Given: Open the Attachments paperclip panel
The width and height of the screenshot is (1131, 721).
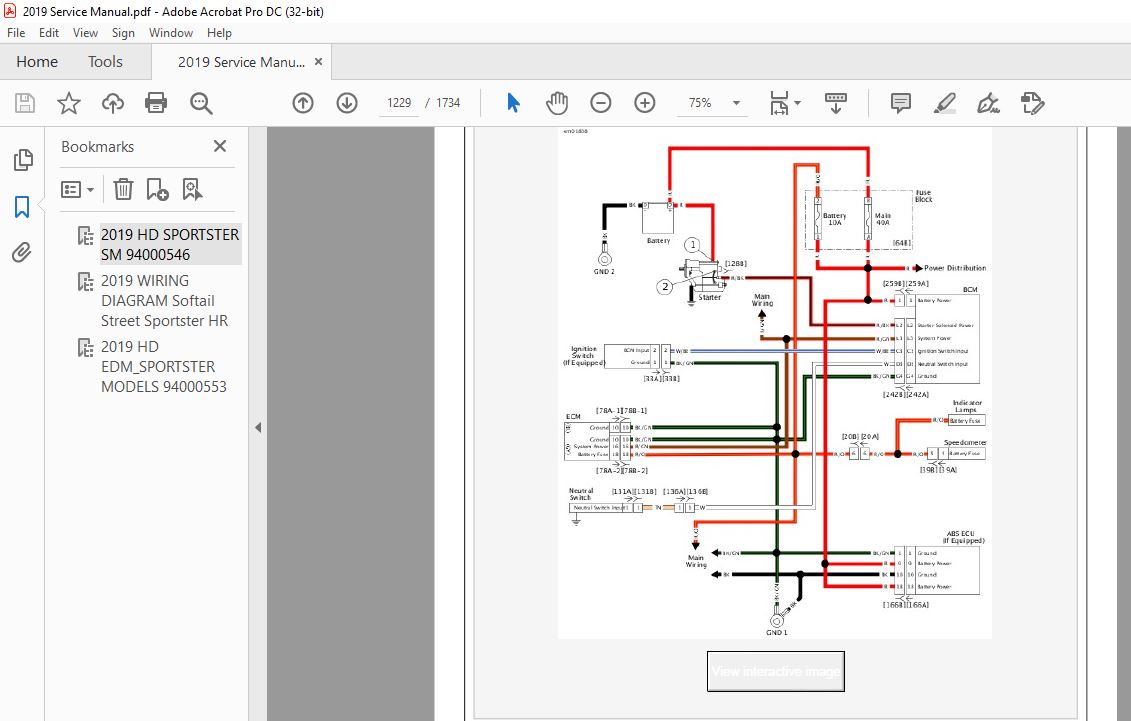Looking at the screenshot, I should pos(22,252).
